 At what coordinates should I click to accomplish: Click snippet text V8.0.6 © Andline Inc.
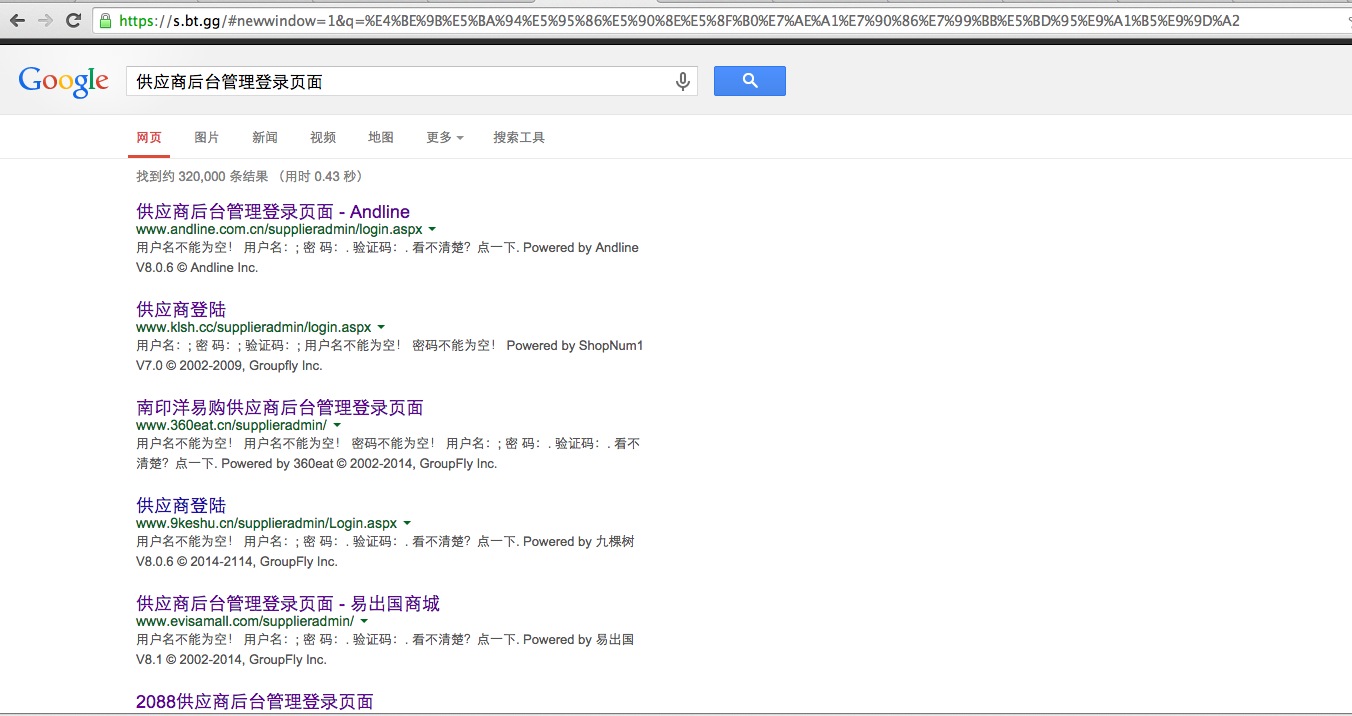(197, 268)
